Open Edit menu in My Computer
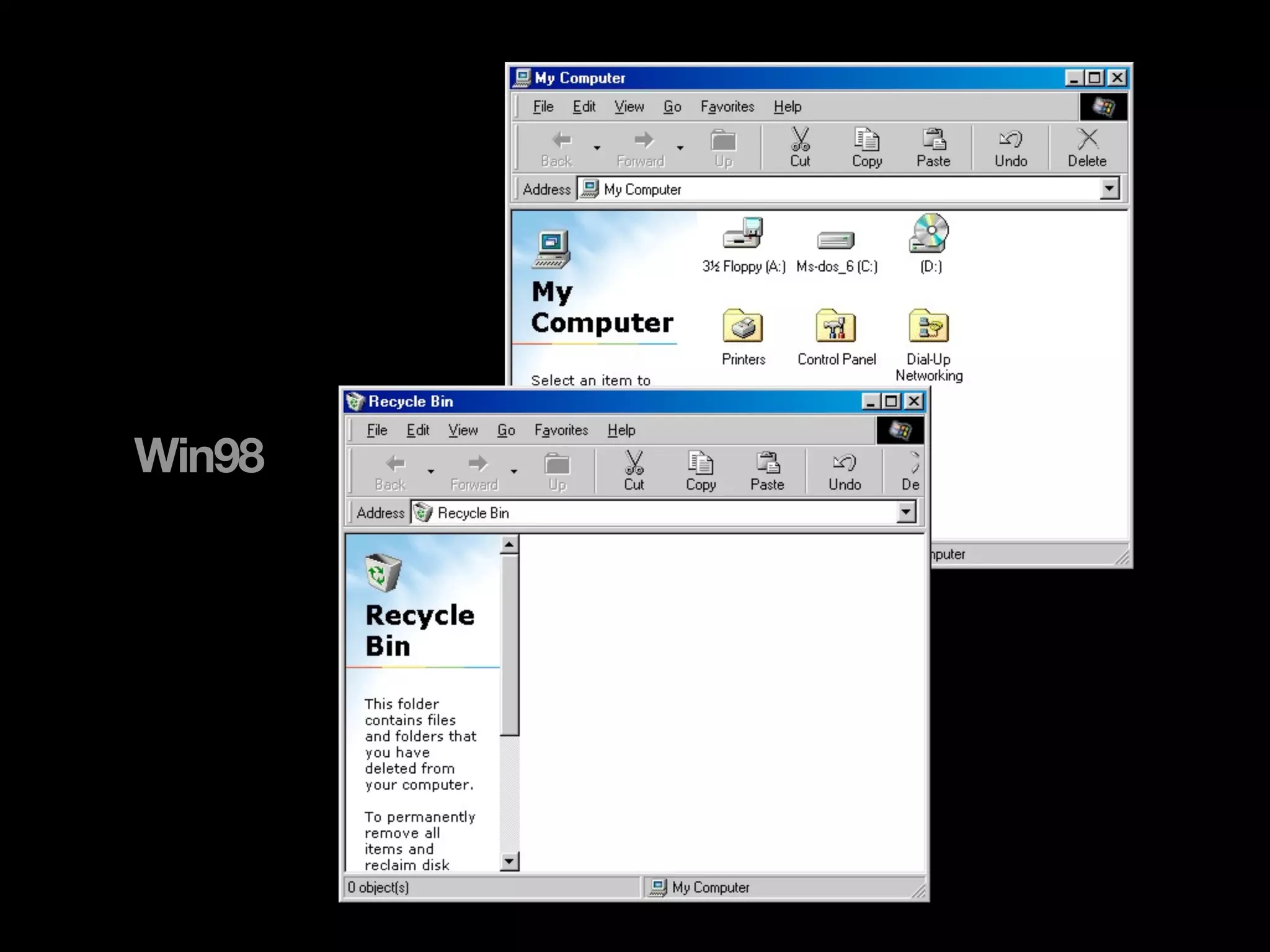Screen dimensions: 1270x952 [584, 107]
